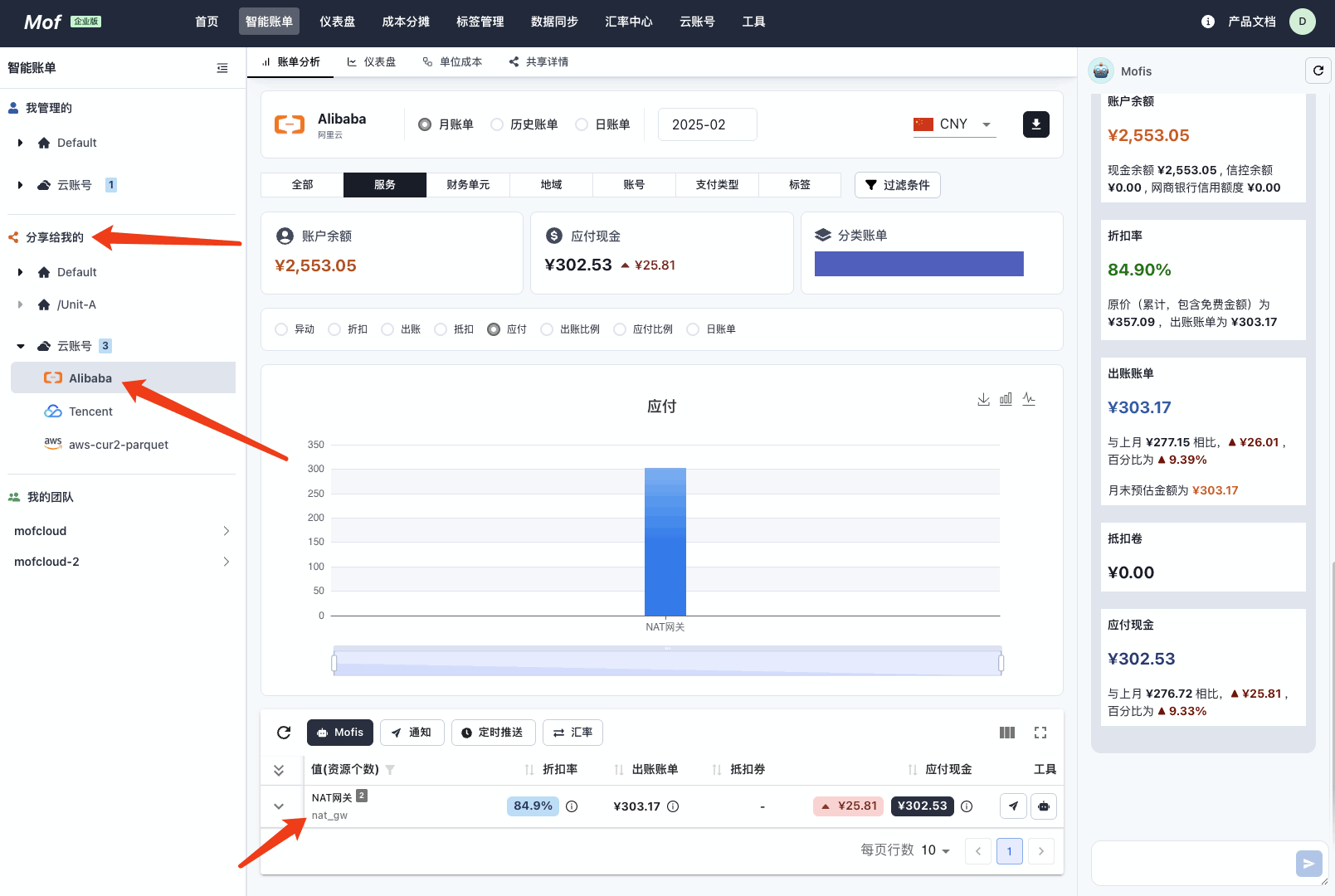Open info icon next to ¥302.53 in table
The height and width of the screenshot is (896, 1335).
[967, 806]
